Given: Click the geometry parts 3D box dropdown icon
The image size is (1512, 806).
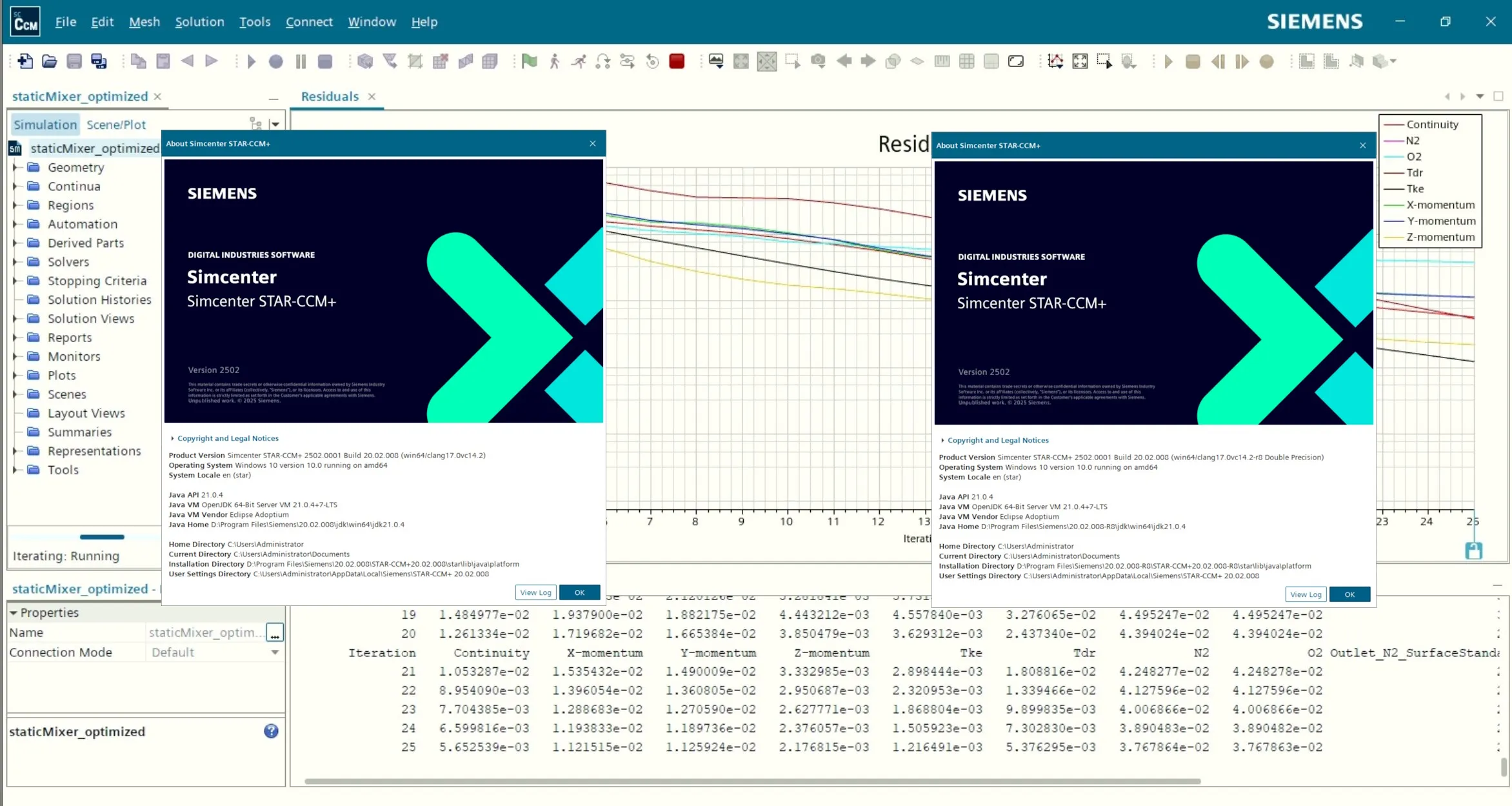Looking at the screenshot, I should coord(1384,61).
